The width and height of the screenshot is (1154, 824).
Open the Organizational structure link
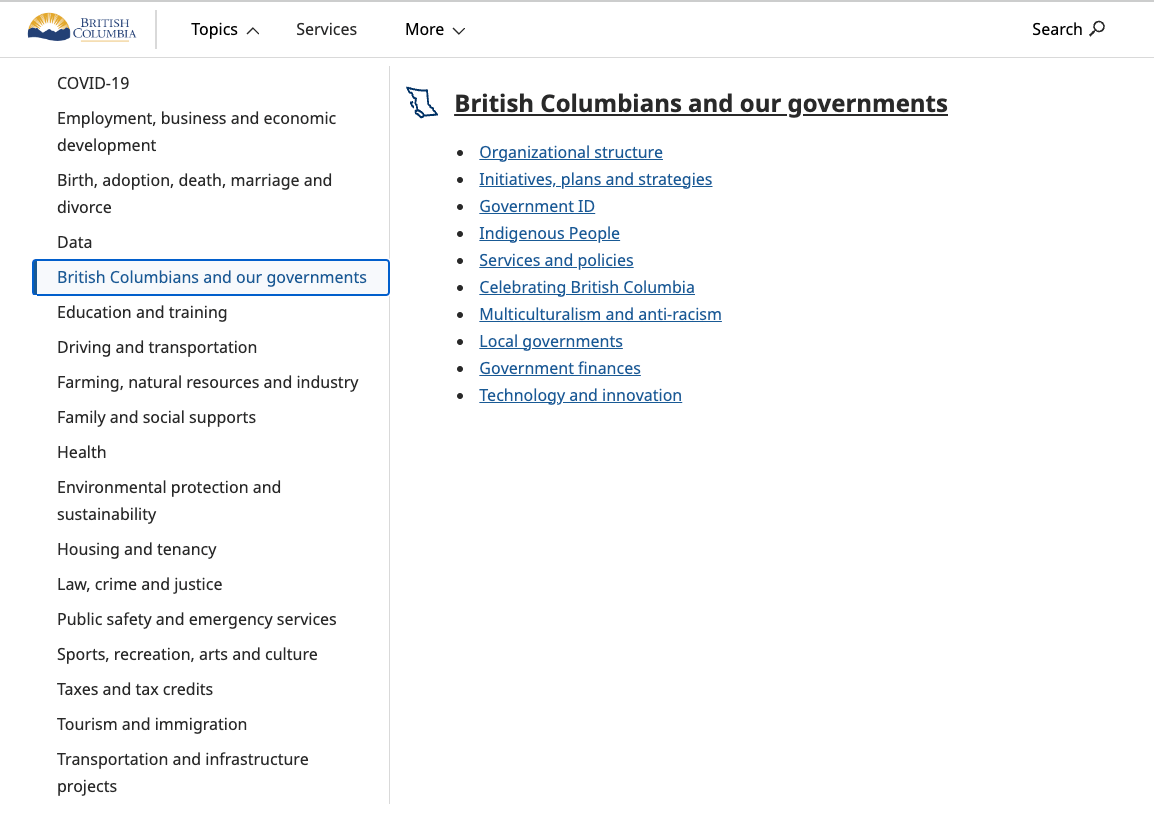point(570,152)
